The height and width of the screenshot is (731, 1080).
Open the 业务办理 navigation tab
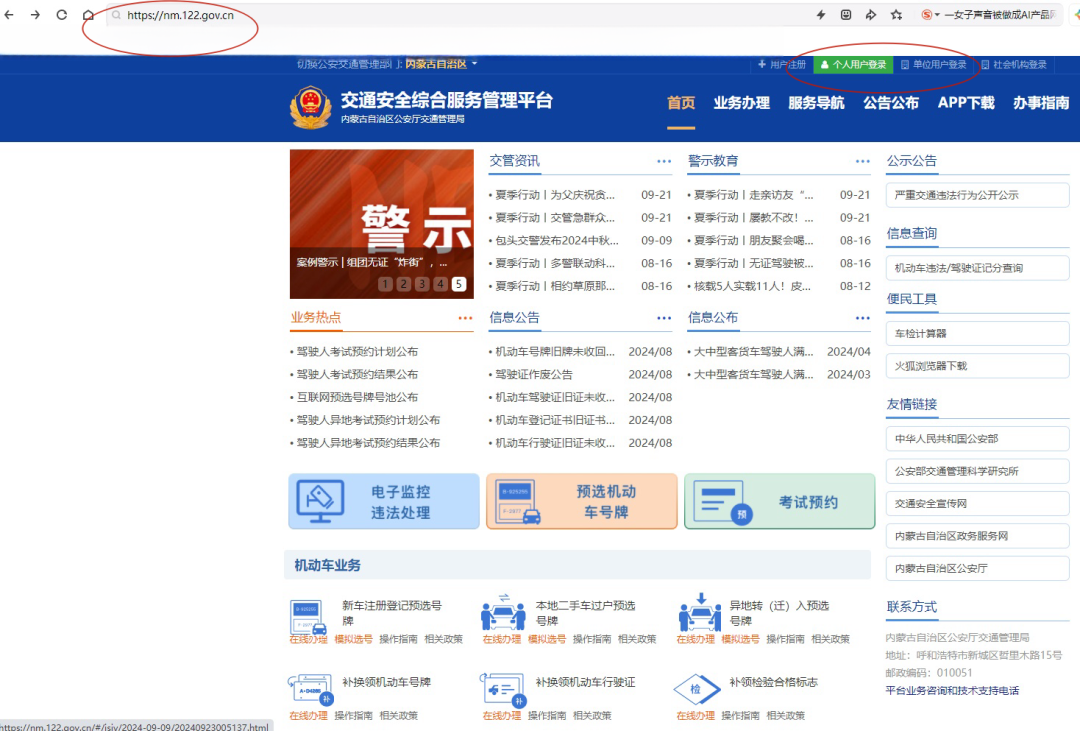point(741,103)
